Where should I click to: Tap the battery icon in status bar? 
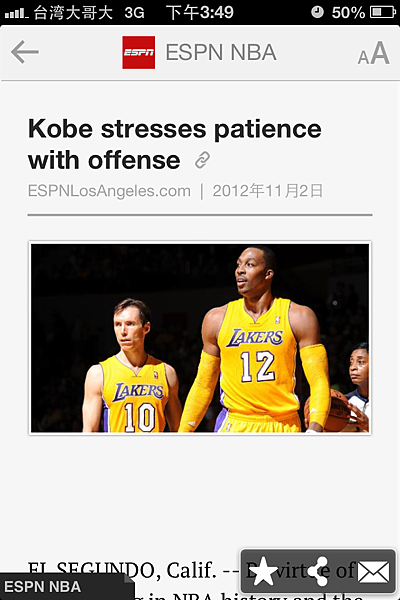coord(382,12)
